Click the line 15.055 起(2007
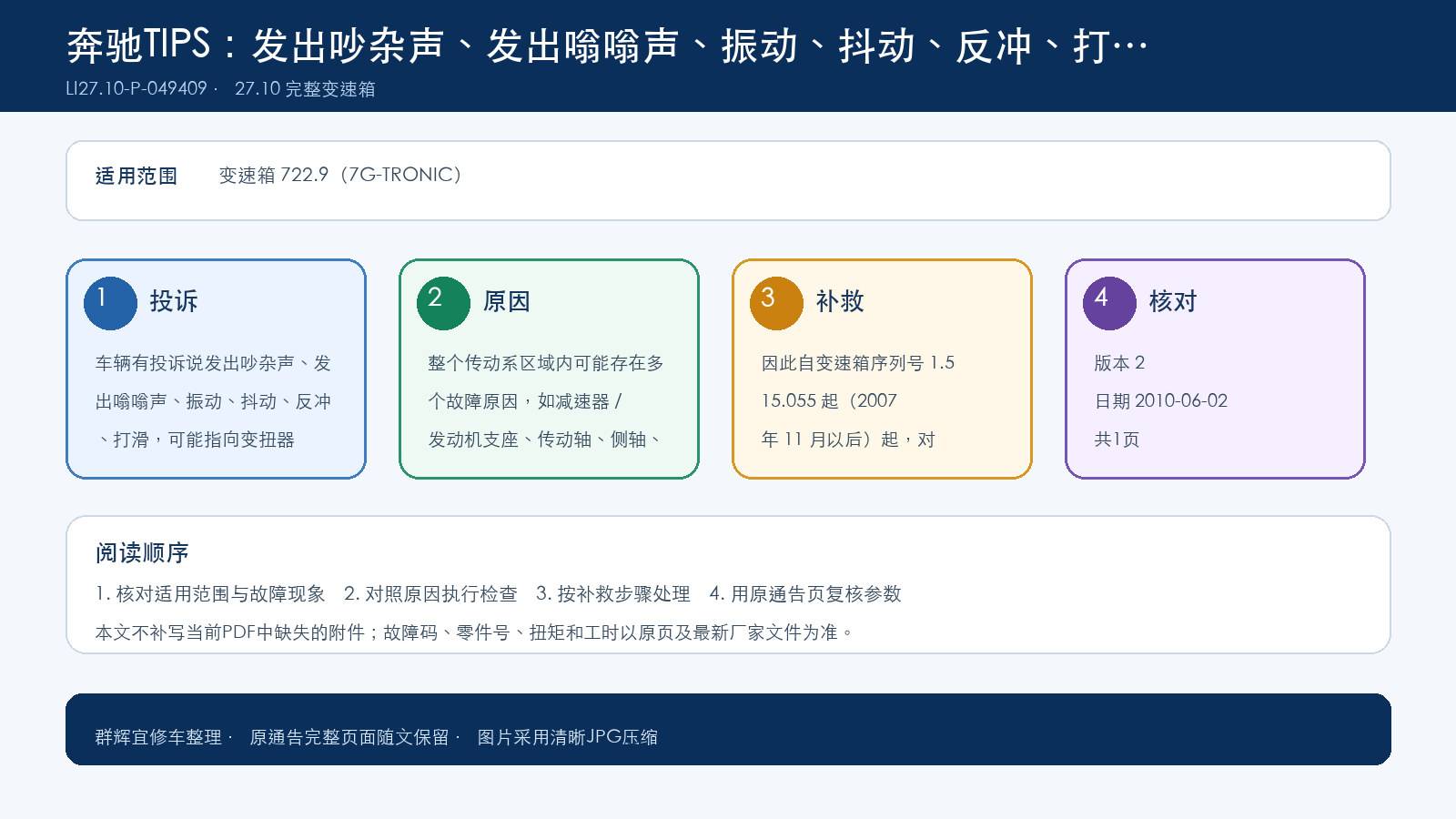The width and height of the screenshot is (1456, 819). [829, 401]
